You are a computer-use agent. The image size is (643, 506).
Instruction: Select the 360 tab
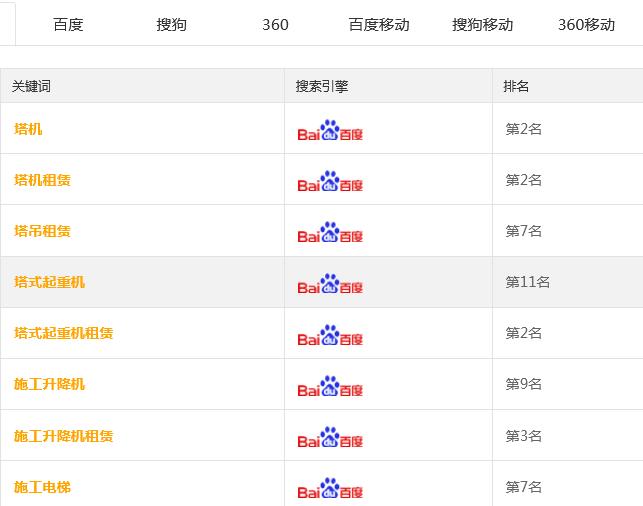275,25
